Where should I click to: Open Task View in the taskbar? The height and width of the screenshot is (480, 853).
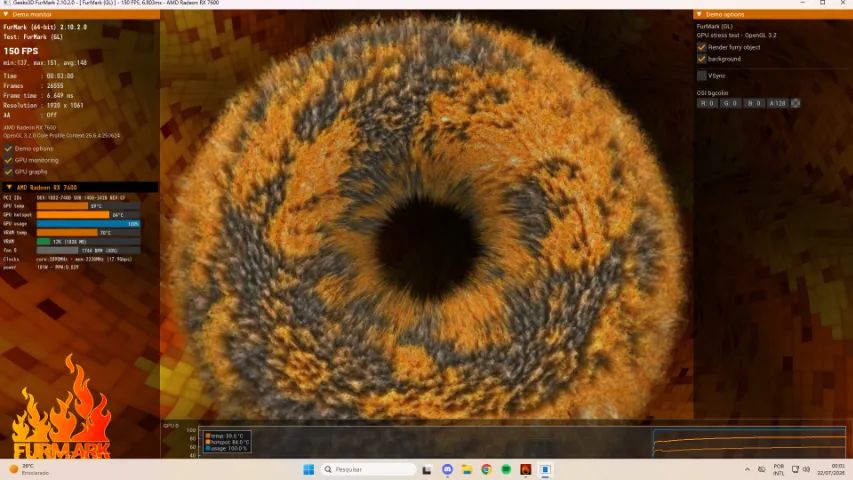pyautogui.click(x=427, y=470)
